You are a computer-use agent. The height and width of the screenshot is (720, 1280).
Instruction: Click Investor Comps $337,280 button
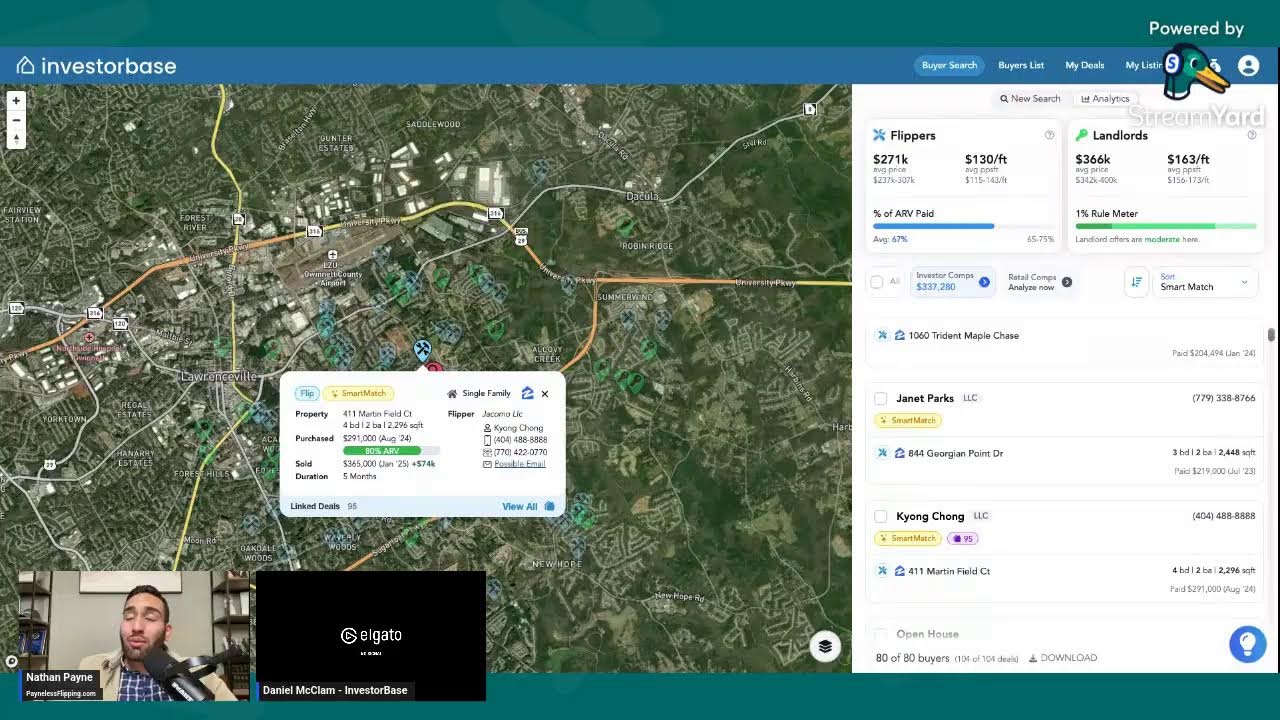(951, 282)
